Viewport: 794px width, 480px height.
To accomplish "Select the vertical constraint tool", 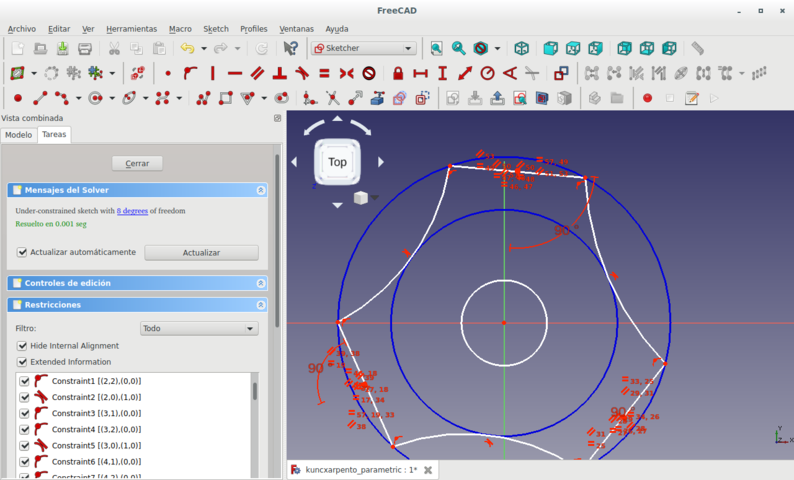I will click(x=212, y=73).
